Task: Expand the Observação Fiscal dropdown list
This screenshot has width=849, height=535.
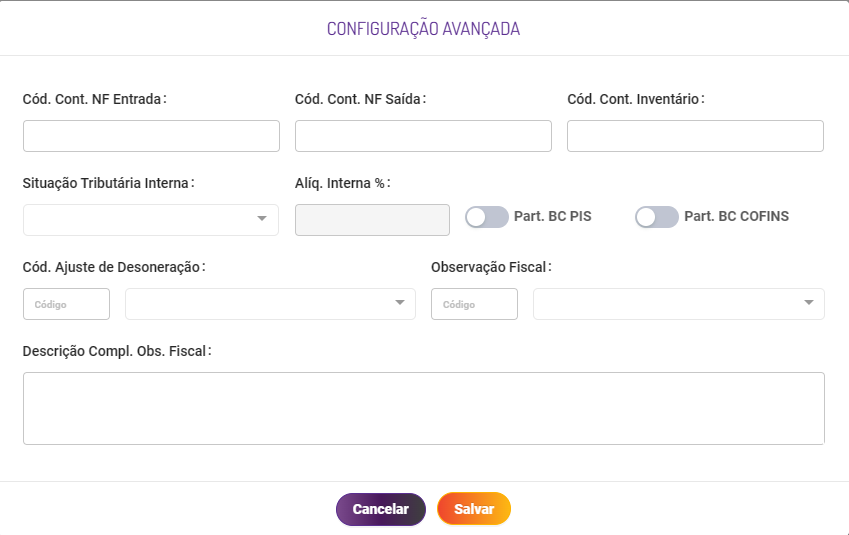Action: [679, 304]
